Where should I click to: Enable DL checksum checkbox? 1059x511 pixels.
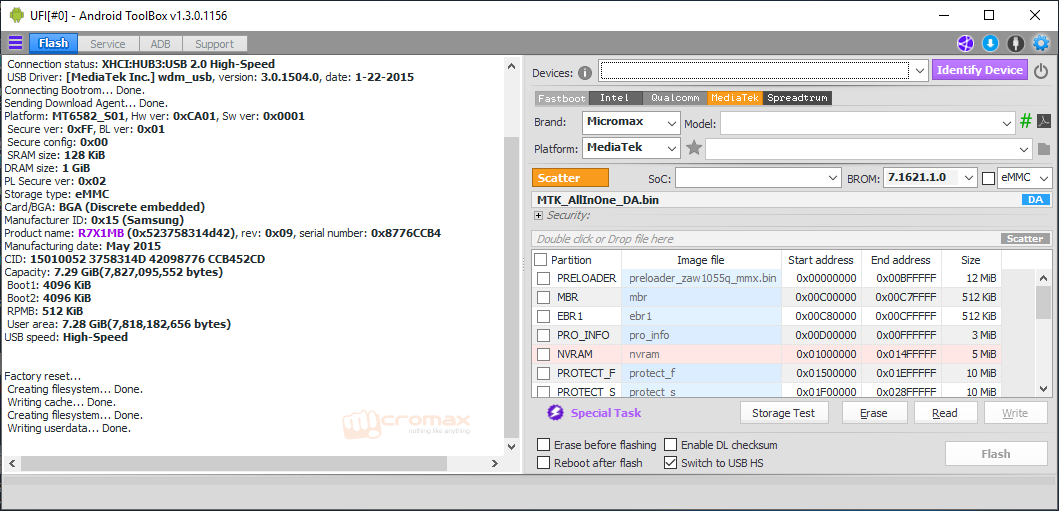coord(670,445)
